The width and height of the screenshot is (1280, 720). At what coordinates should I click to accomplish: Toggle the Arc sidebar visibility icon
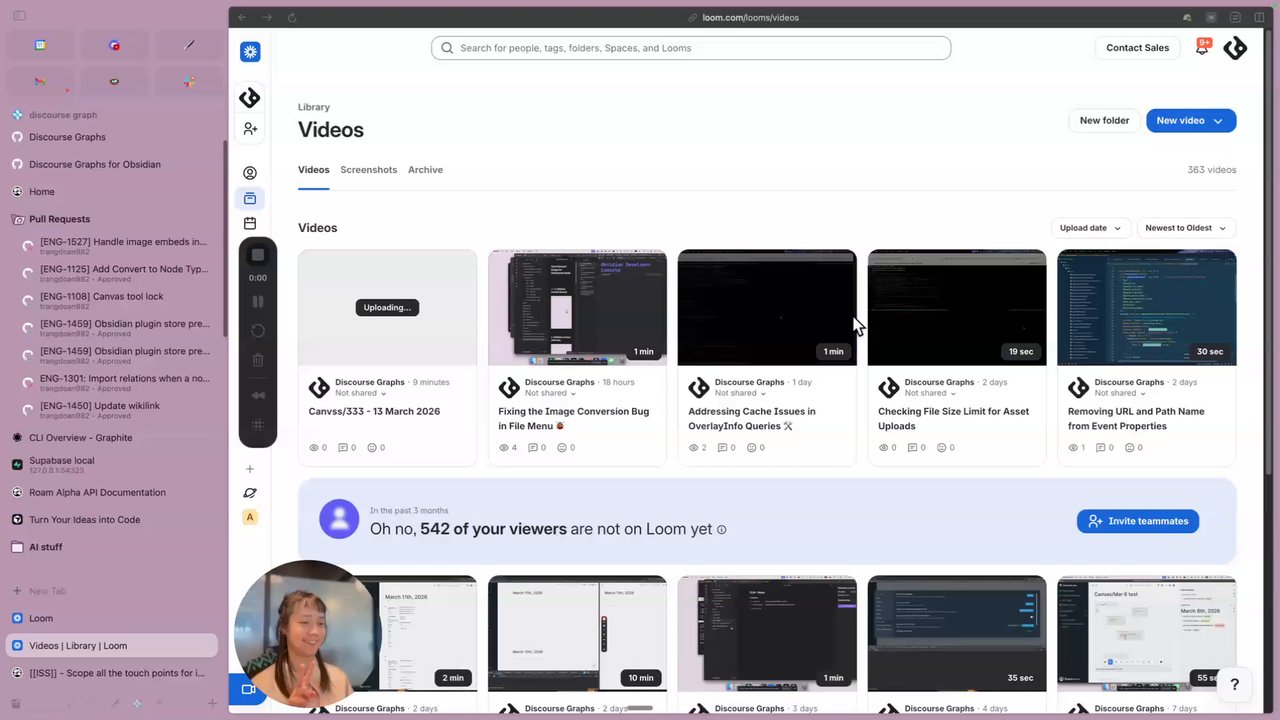[19, 16]
